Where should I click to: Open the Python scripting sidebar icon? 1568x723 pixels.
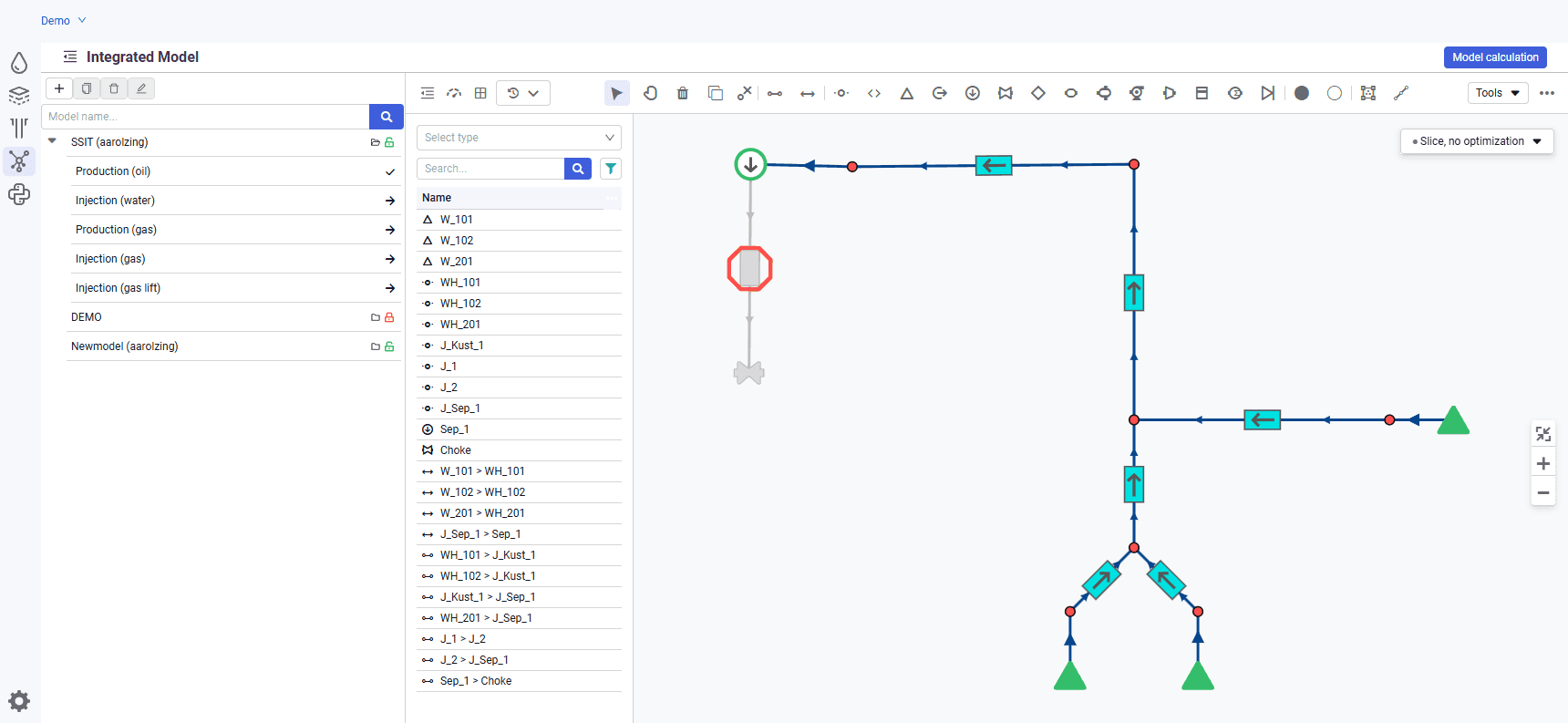point(19,194)
